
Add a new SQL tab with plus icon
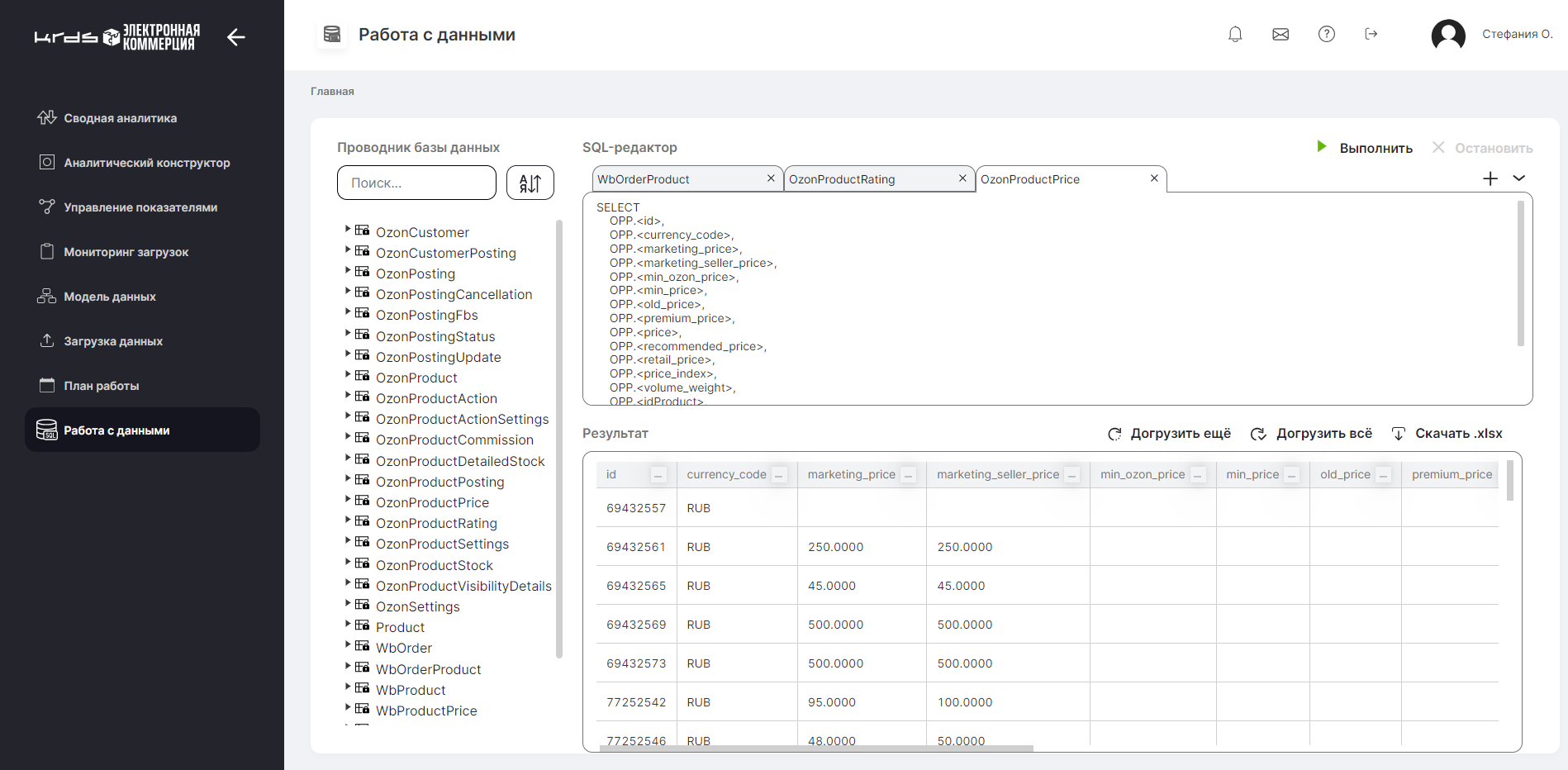[1490, 178]
